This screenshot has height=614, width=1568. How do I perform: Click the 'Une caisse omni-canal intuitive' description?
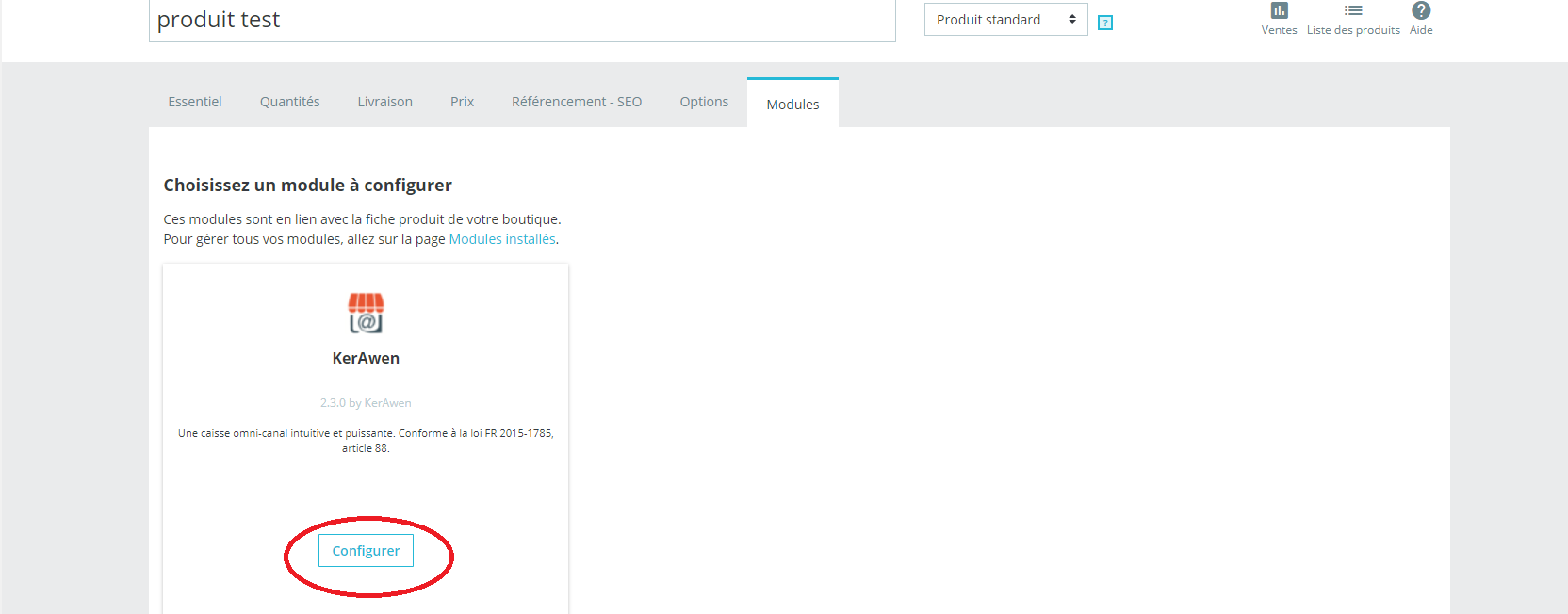(x=366, y=441)
